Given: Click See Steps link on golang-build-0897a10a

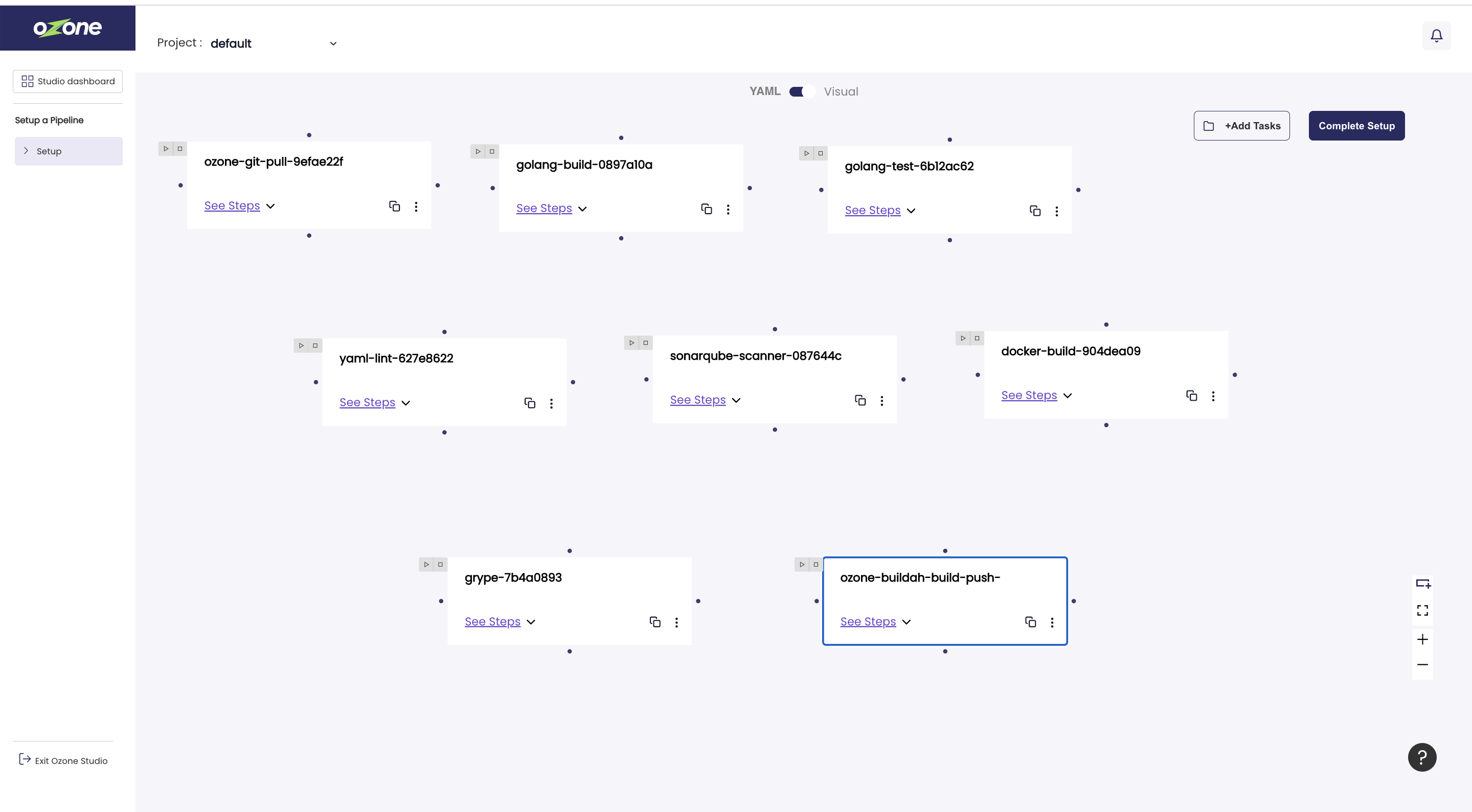Looking at the screenshot, I should click(x=544, y=208).
